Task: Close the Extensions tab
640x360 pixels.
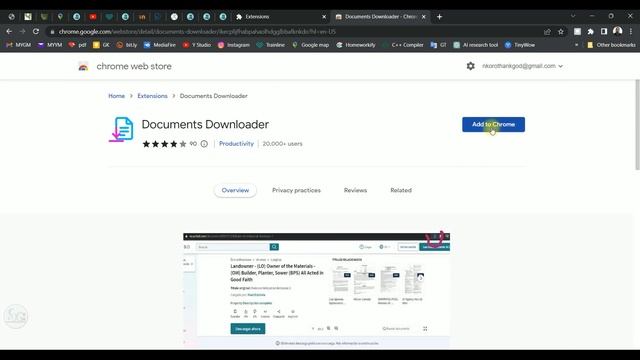Action: coord(324,17)
